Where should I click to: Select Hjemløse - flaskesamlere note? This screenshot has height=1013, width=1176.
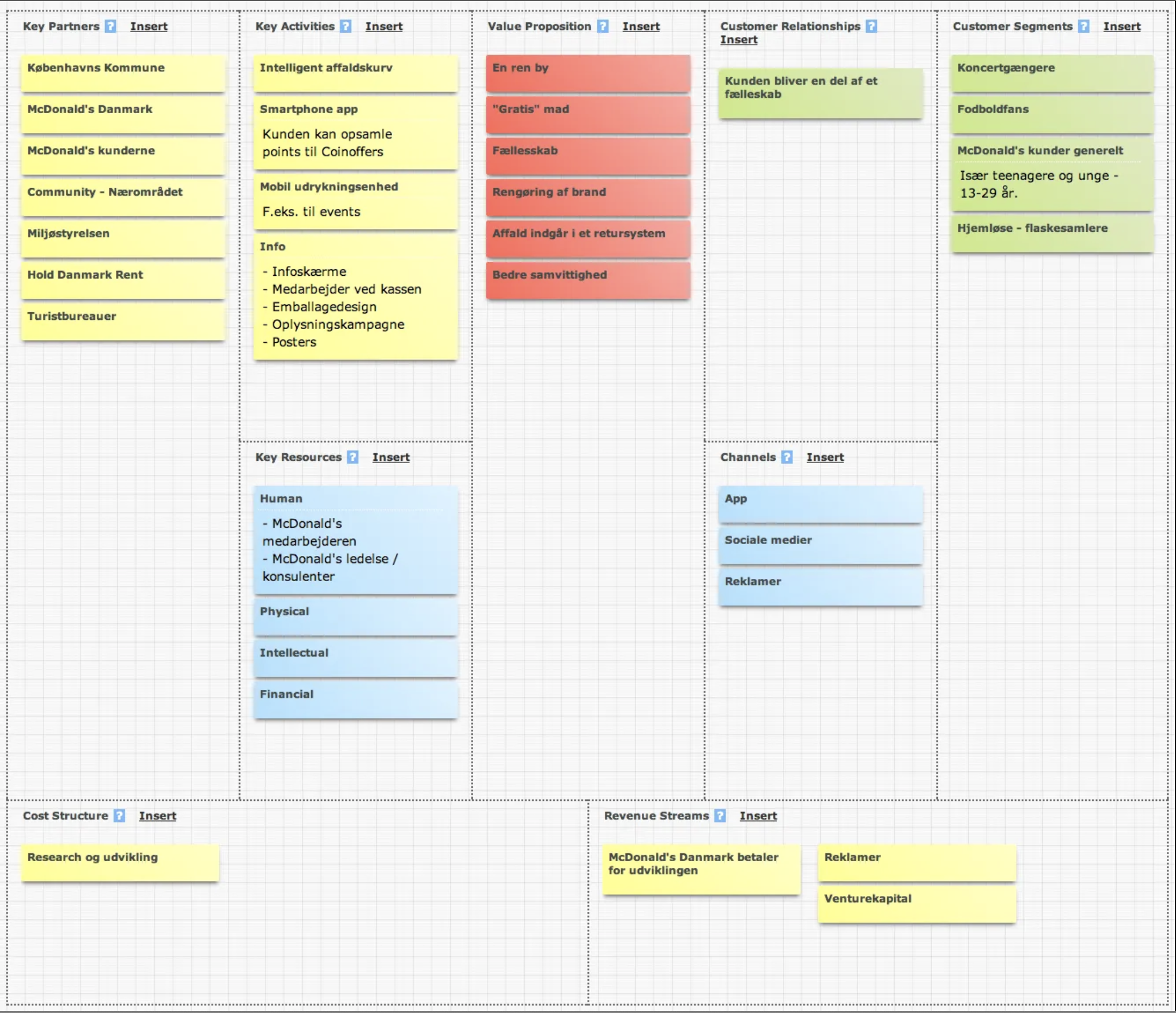click(1053, 234)
